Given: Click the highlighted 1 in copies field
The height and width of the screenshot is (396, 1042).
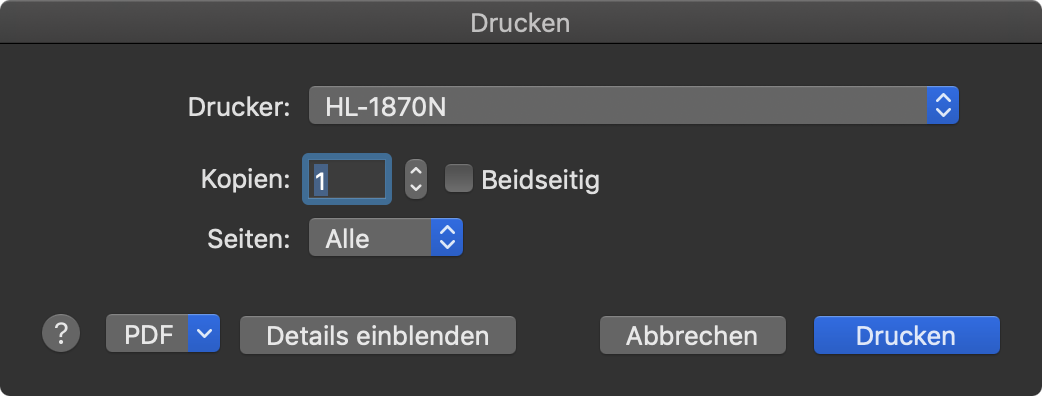Looking at the screenshot, I should point(320,181).
